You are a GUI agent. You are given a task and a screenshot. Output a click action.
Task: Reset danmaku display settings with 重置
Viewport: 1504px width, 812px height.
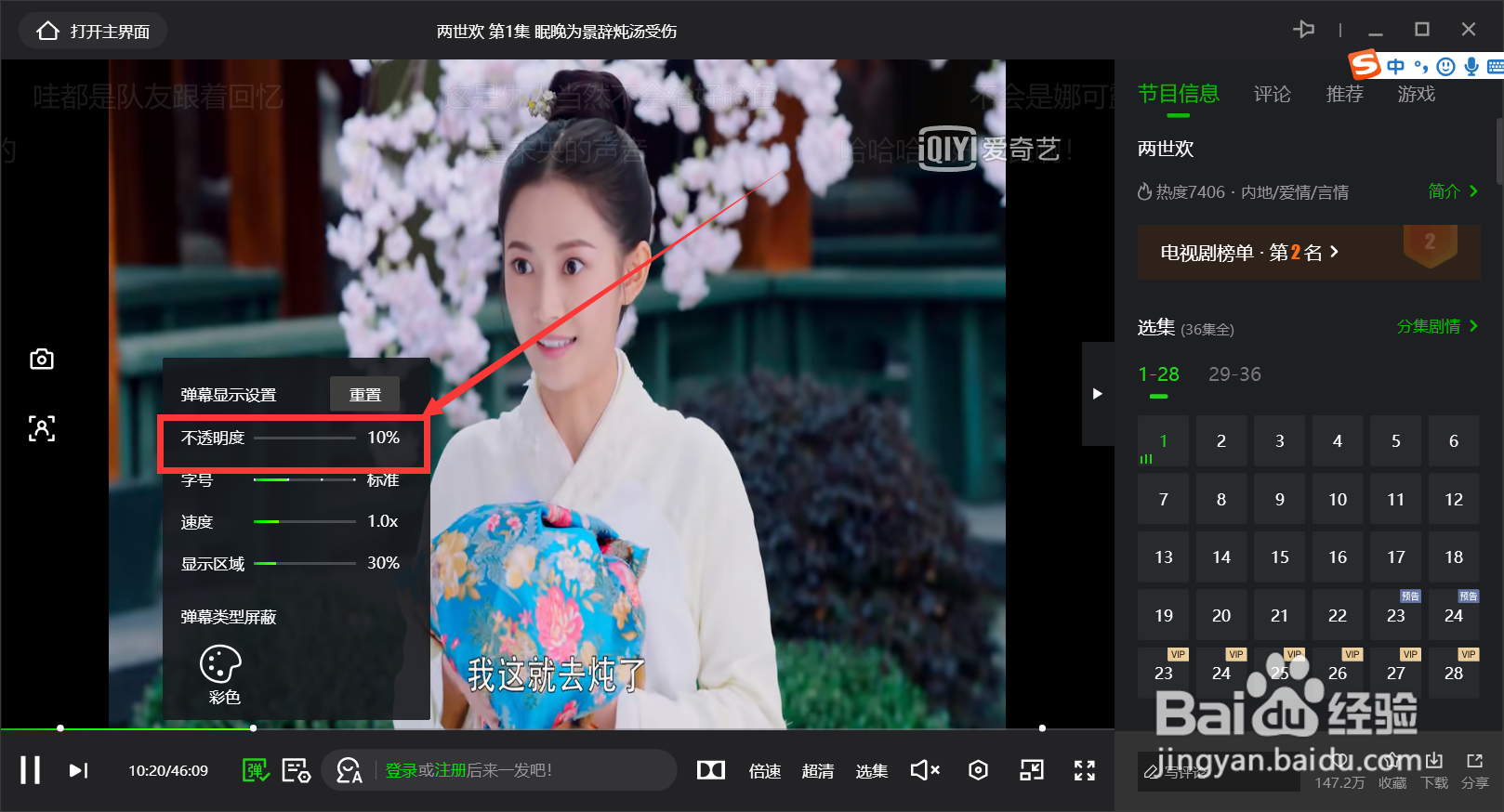coord(365,395)
